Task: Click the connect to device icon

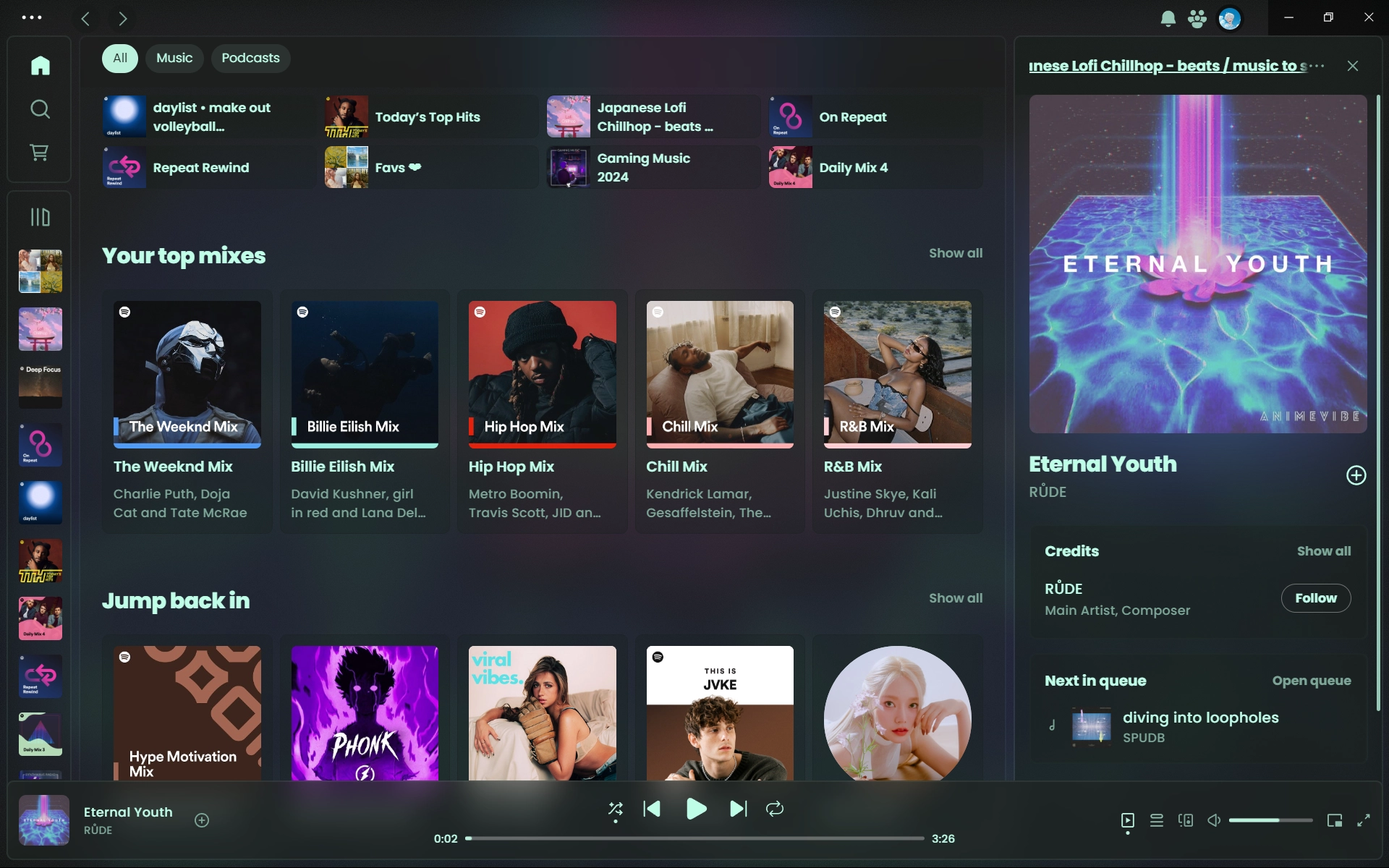Action: pos(1184,820)
